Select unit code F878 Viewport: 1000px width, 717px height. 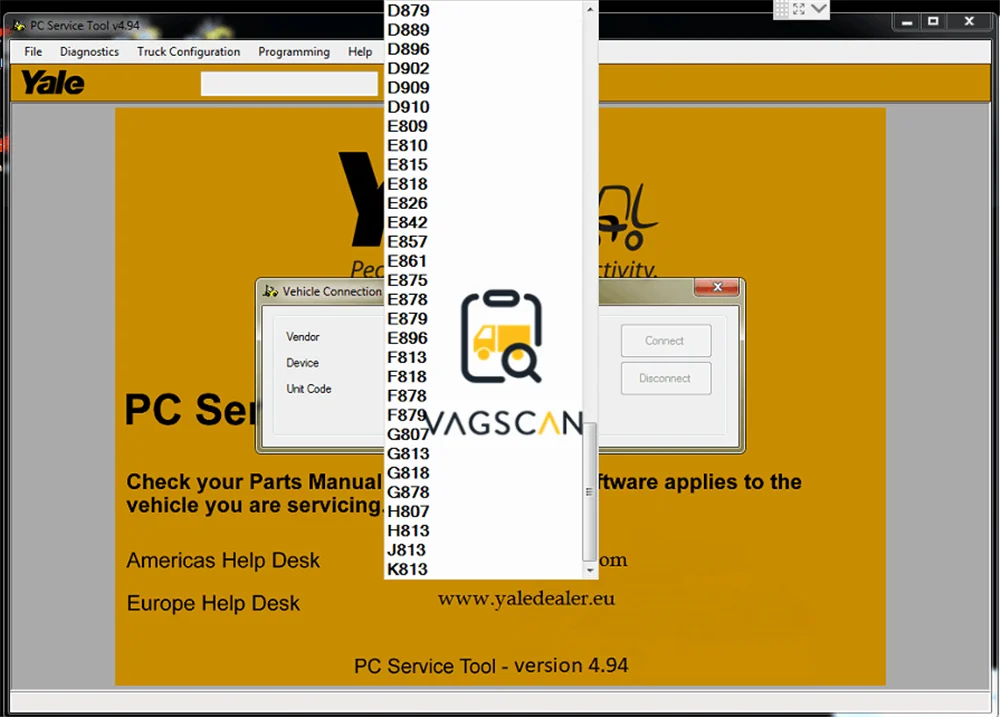(x=483, y=396)
